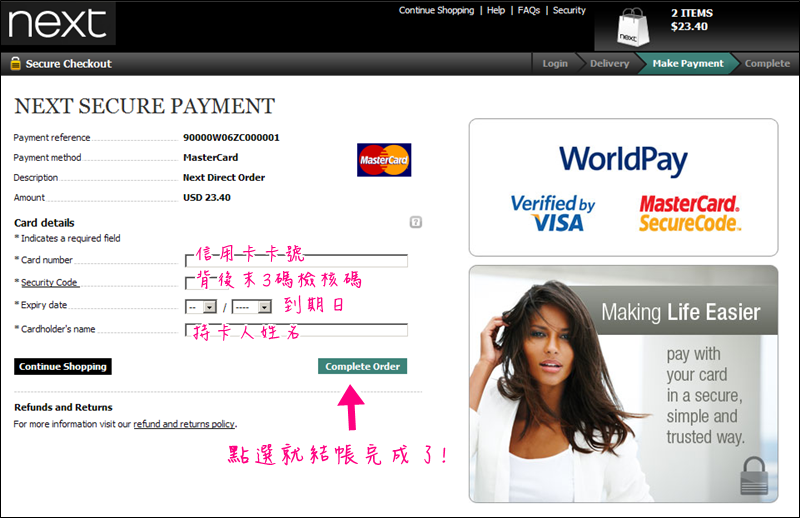Click the Continue Shopping header link

[436, 10]
